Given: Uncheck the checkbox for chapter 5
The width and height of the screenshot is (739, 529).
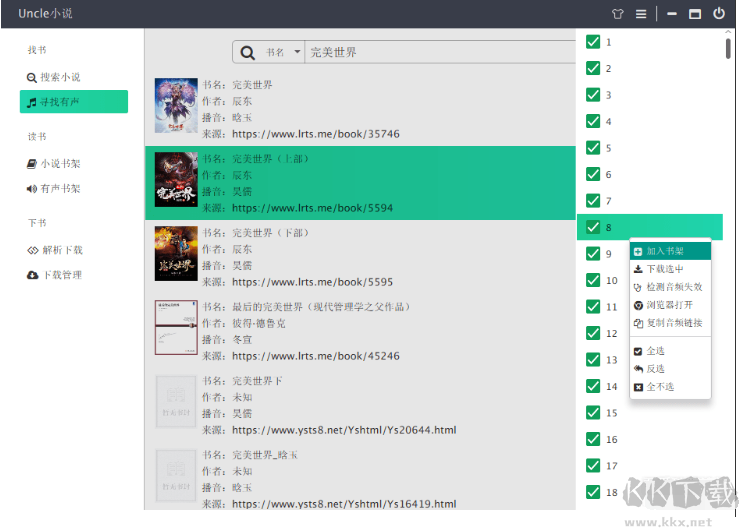Looking at the screenshot, I should pos(593,148).
